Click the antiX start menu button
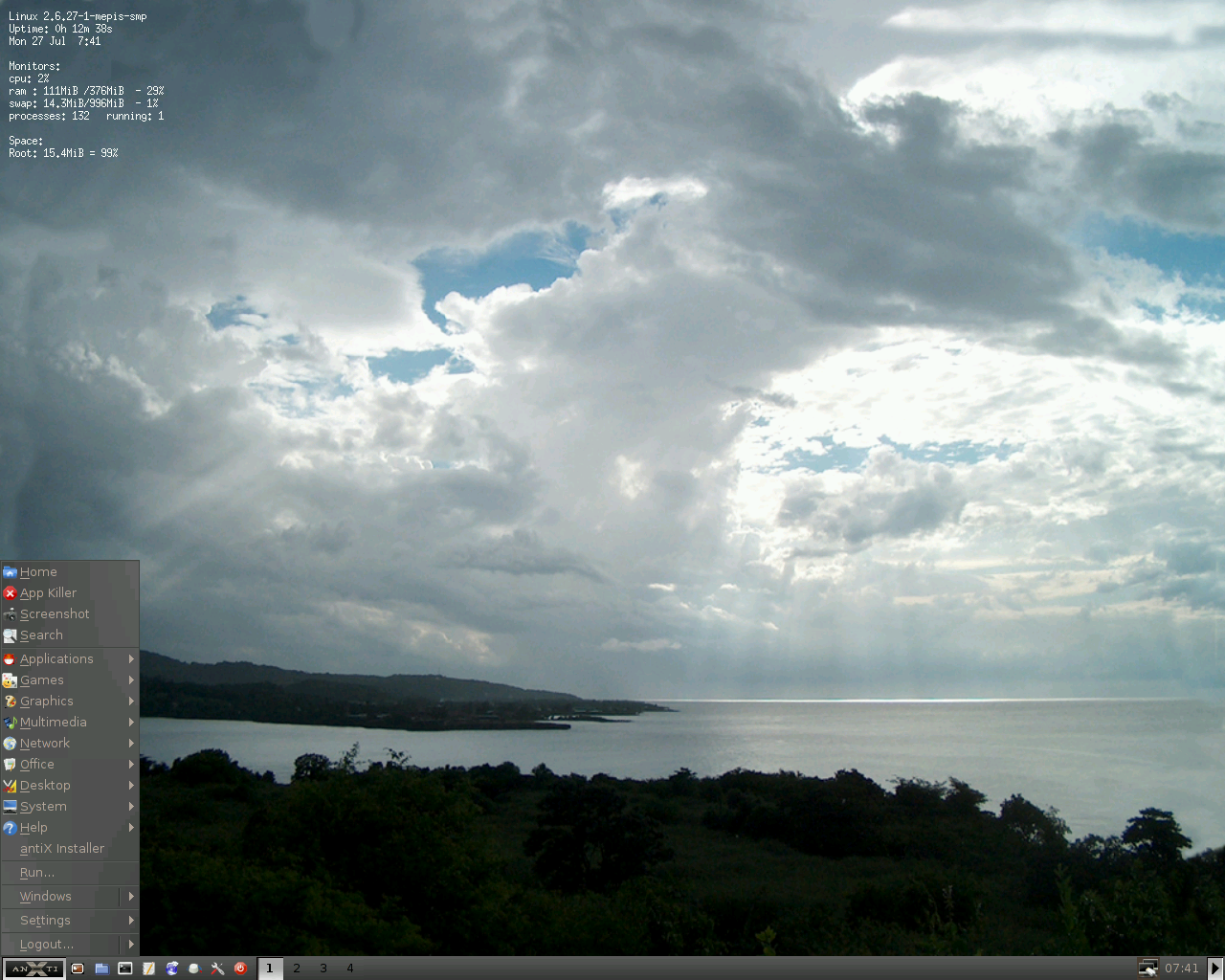 coord(34,969)
